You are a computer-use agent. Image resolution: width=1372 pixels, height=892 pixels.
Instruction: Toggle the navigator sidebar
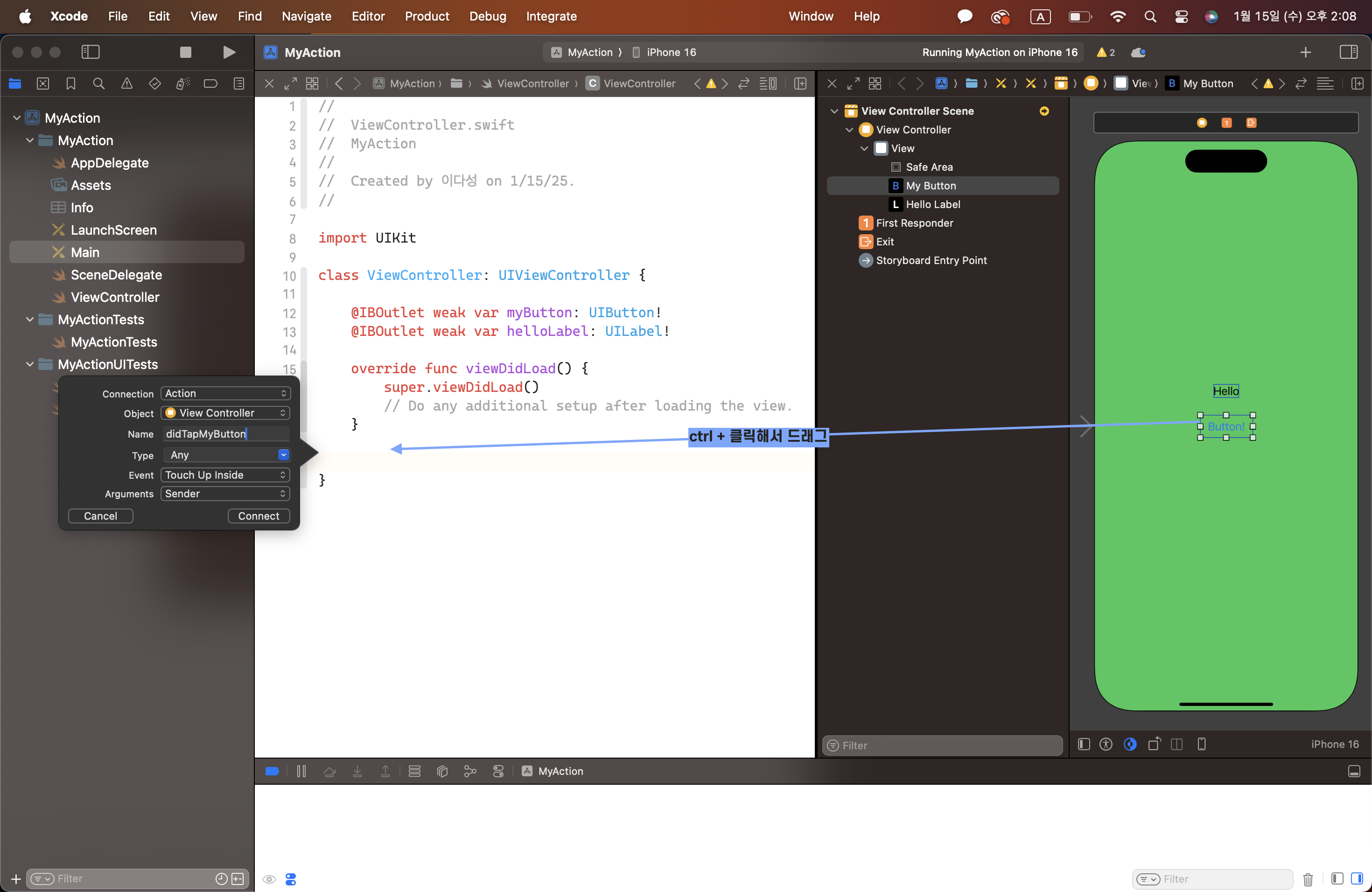click(91, 52)
